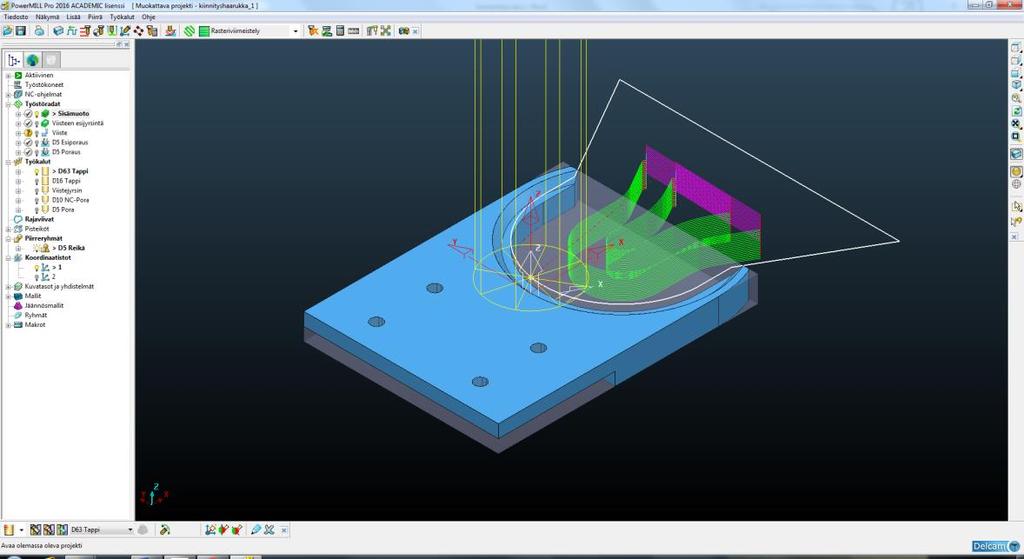This screenshot has width=1024, height=559.
Task: Select the D5 Reikä feature set
Action: click(71, 248)
